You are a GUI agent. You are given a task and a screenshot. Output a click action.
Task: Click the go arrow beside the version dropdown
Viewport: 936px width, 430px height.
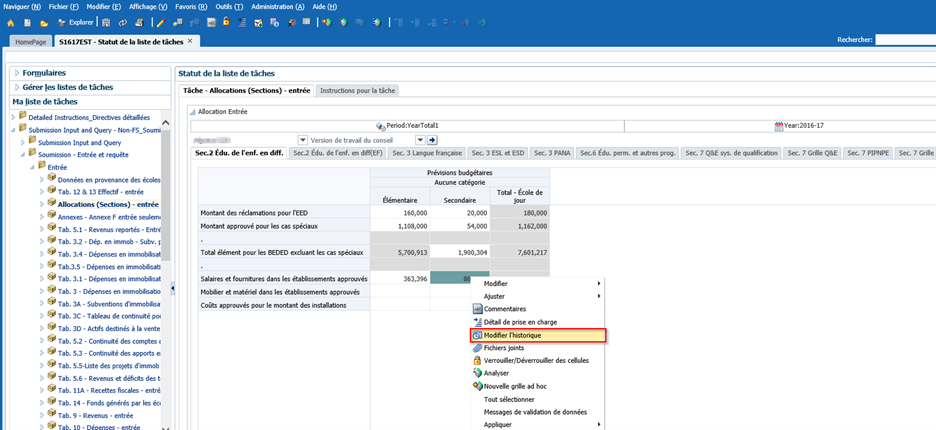433,140
